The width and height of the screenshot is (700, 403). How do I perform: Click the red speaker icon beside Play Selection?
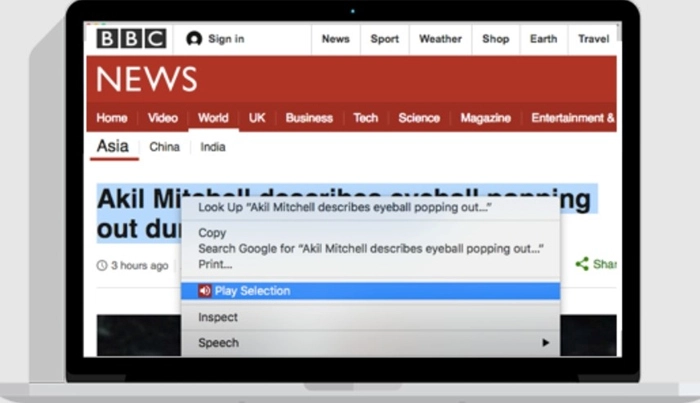click(x=204, y=291)
